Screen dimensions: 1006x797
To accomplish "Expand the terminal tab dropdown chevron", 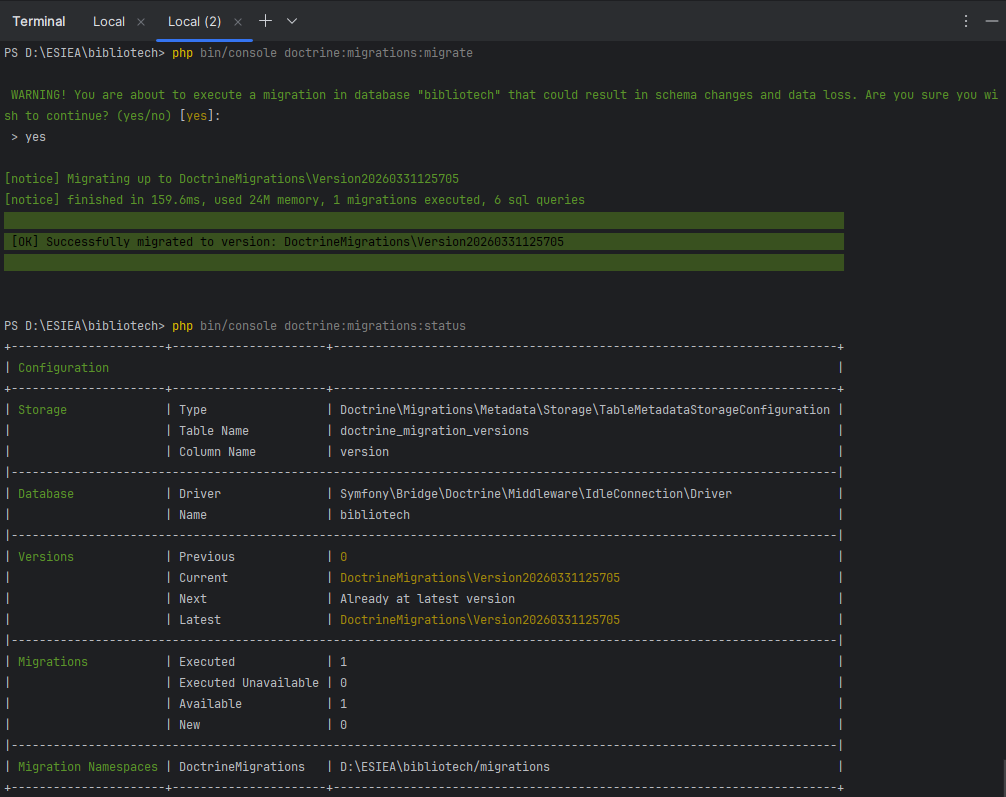I will [x=292, y=21].
